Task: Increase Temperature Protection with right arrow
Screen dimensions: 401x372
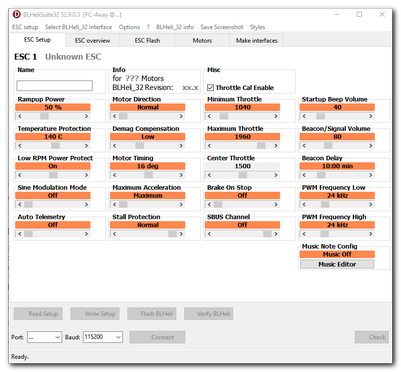Action: 87,146
